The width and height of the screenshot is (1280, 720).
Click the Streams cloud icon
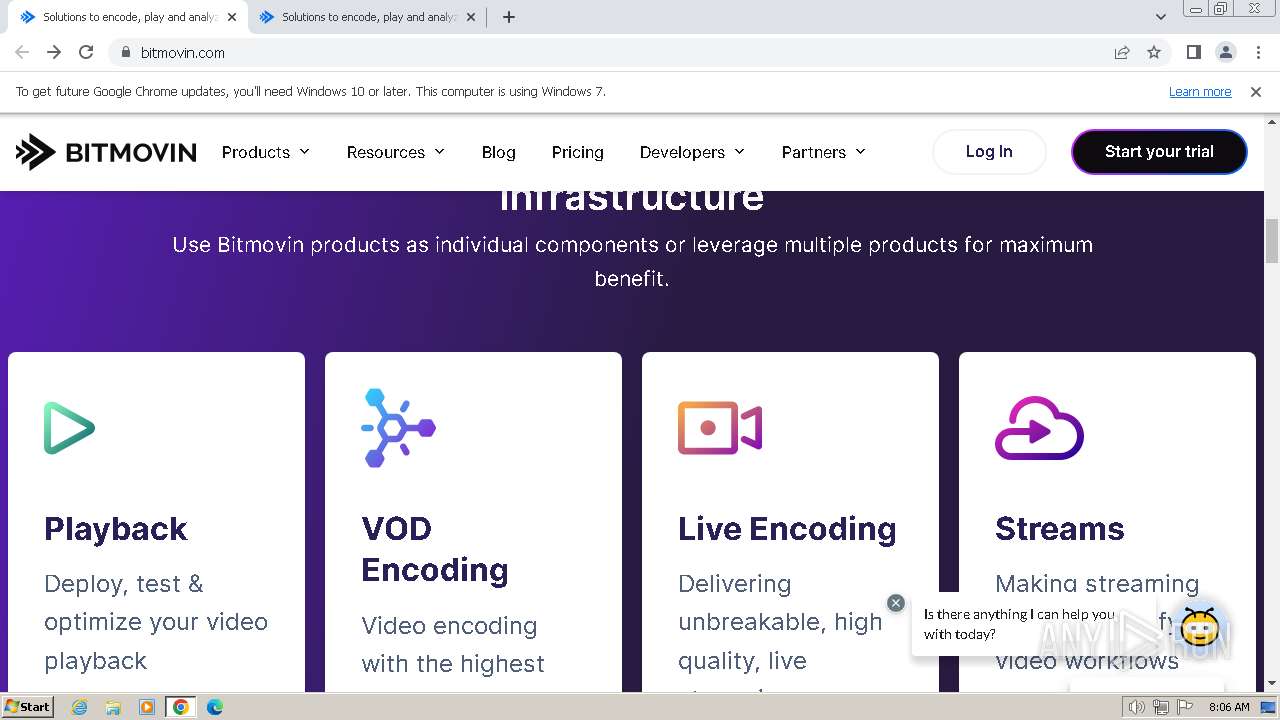point(1039,428)
